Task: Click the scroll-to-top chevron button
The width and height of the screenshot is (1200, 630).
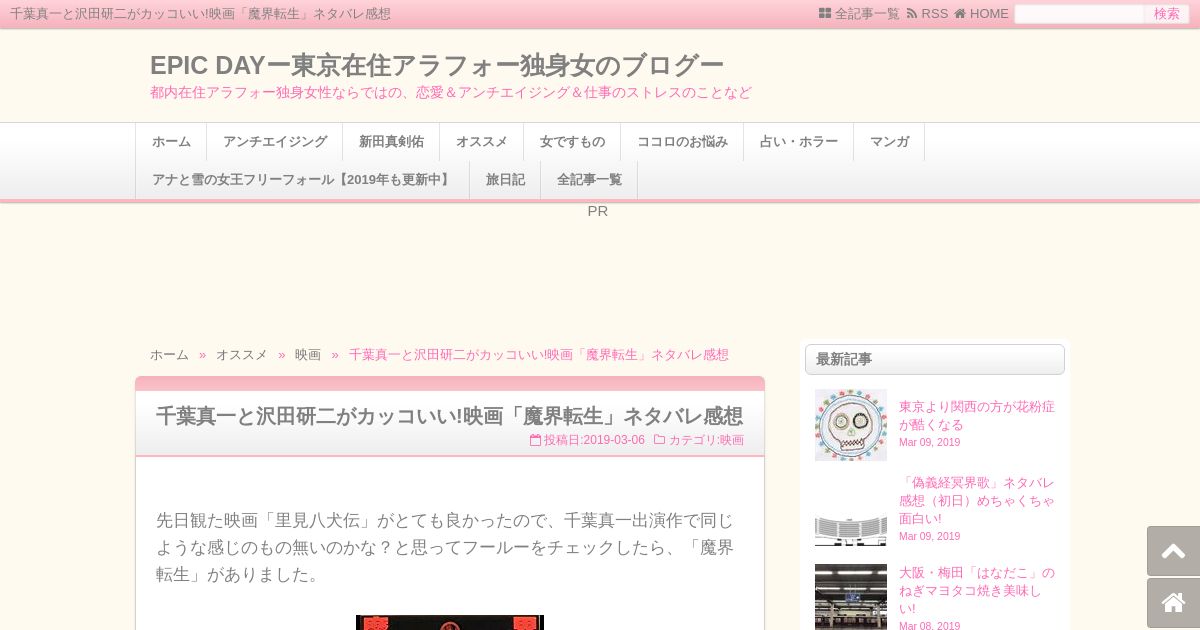Action: tap(1173, 551)
